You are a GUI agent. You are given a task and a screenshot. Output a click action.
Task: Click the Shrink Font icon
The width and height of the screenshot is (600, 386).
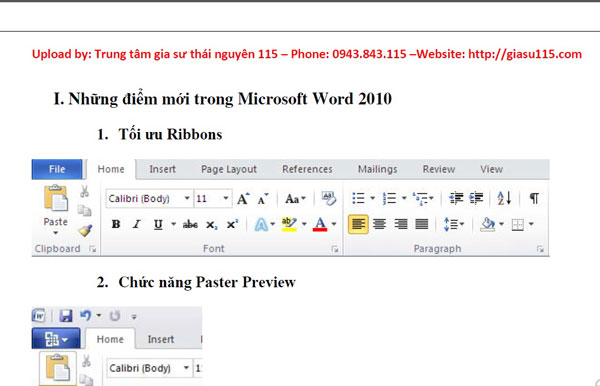pos(263,199)
